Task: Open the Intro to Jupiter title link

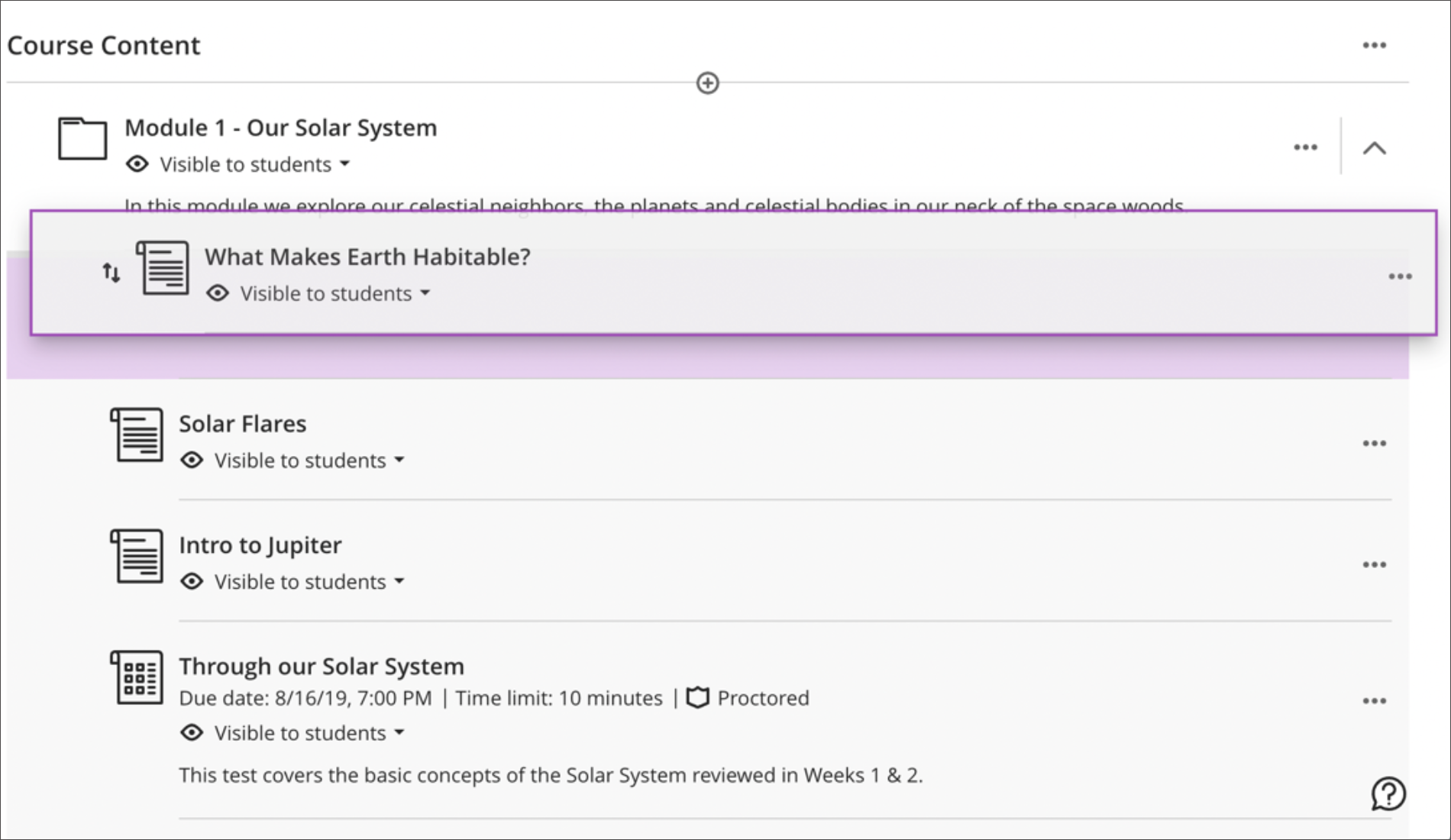Action: pos(260,545)
